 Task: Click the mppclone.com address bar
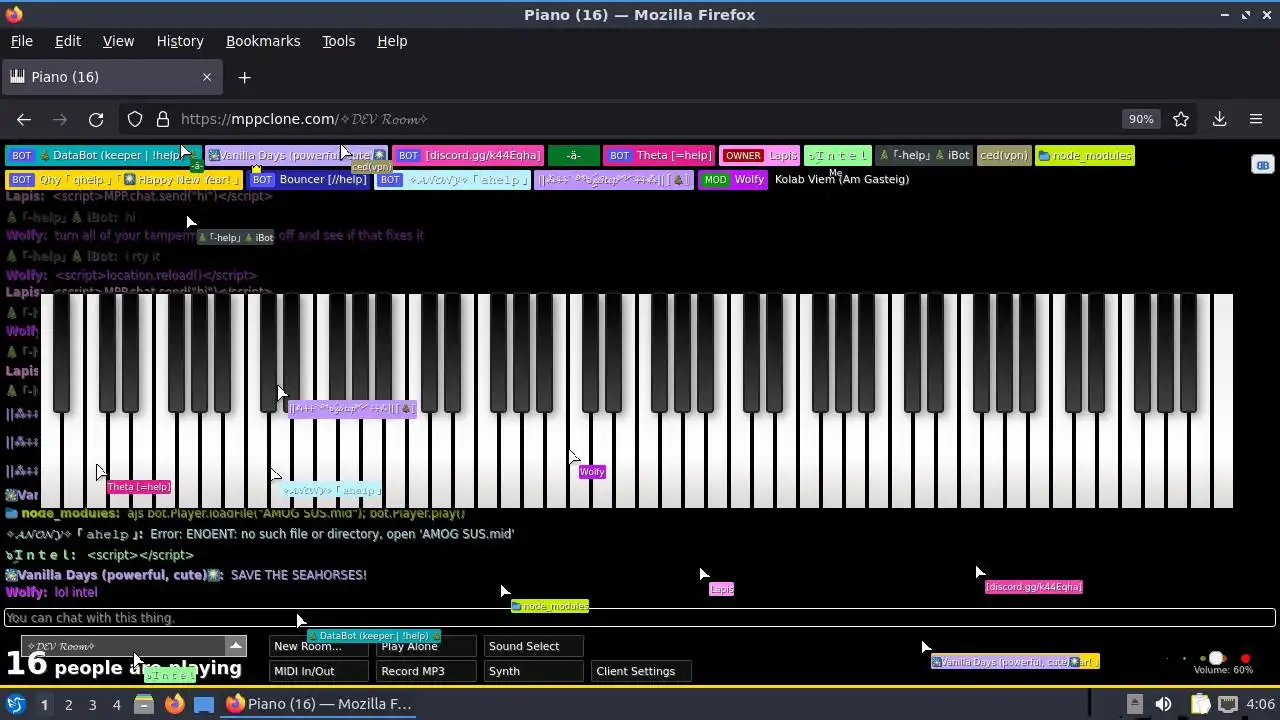click(x=640, y=119)
